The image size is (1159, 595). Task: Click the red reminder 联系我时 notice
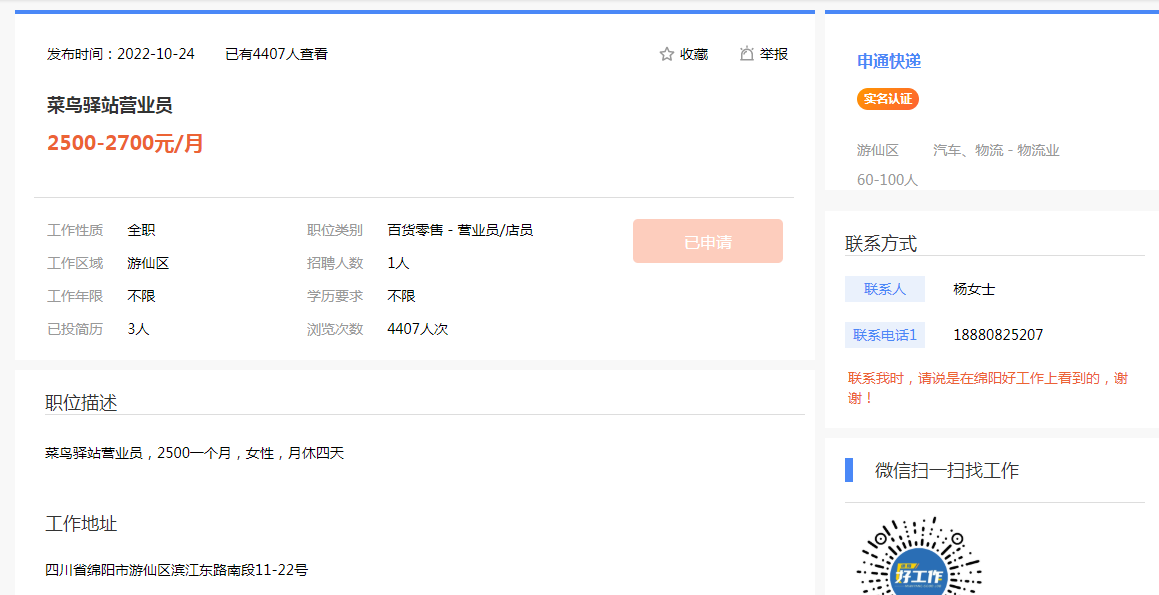click(x=988, y=388)
